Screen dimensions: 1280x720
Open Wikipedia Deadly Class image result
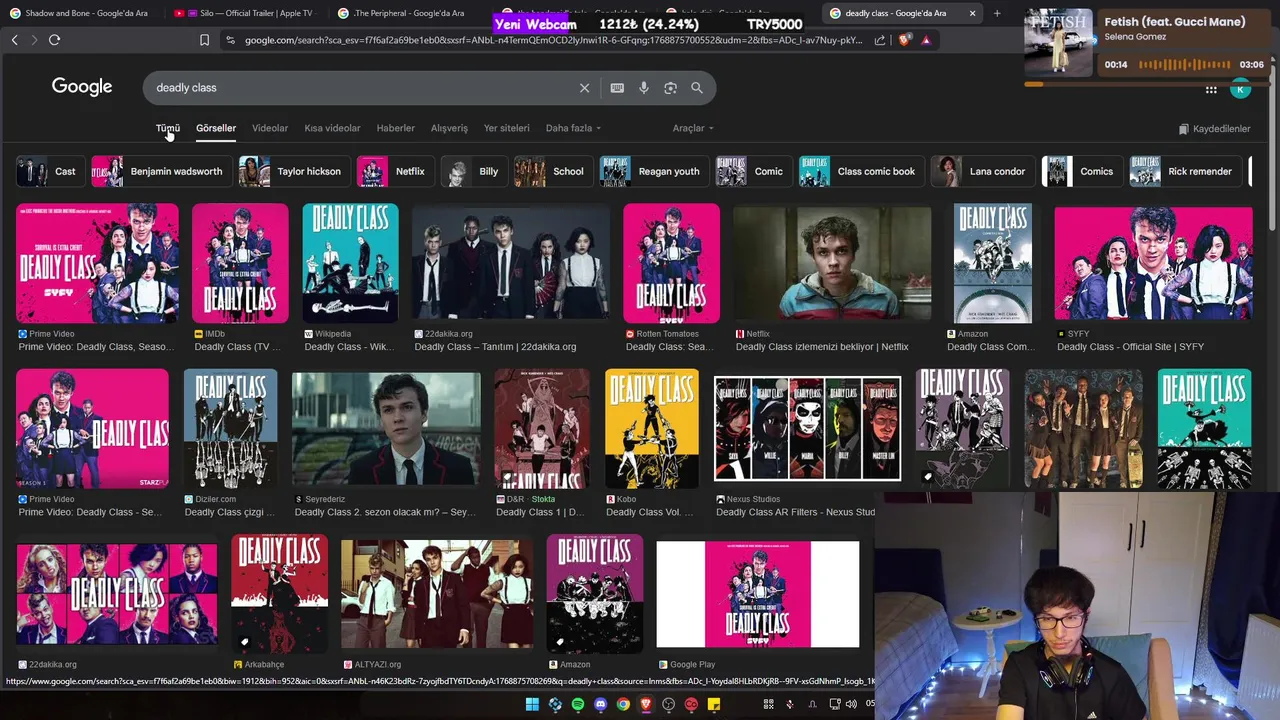(x=350, y=262)
